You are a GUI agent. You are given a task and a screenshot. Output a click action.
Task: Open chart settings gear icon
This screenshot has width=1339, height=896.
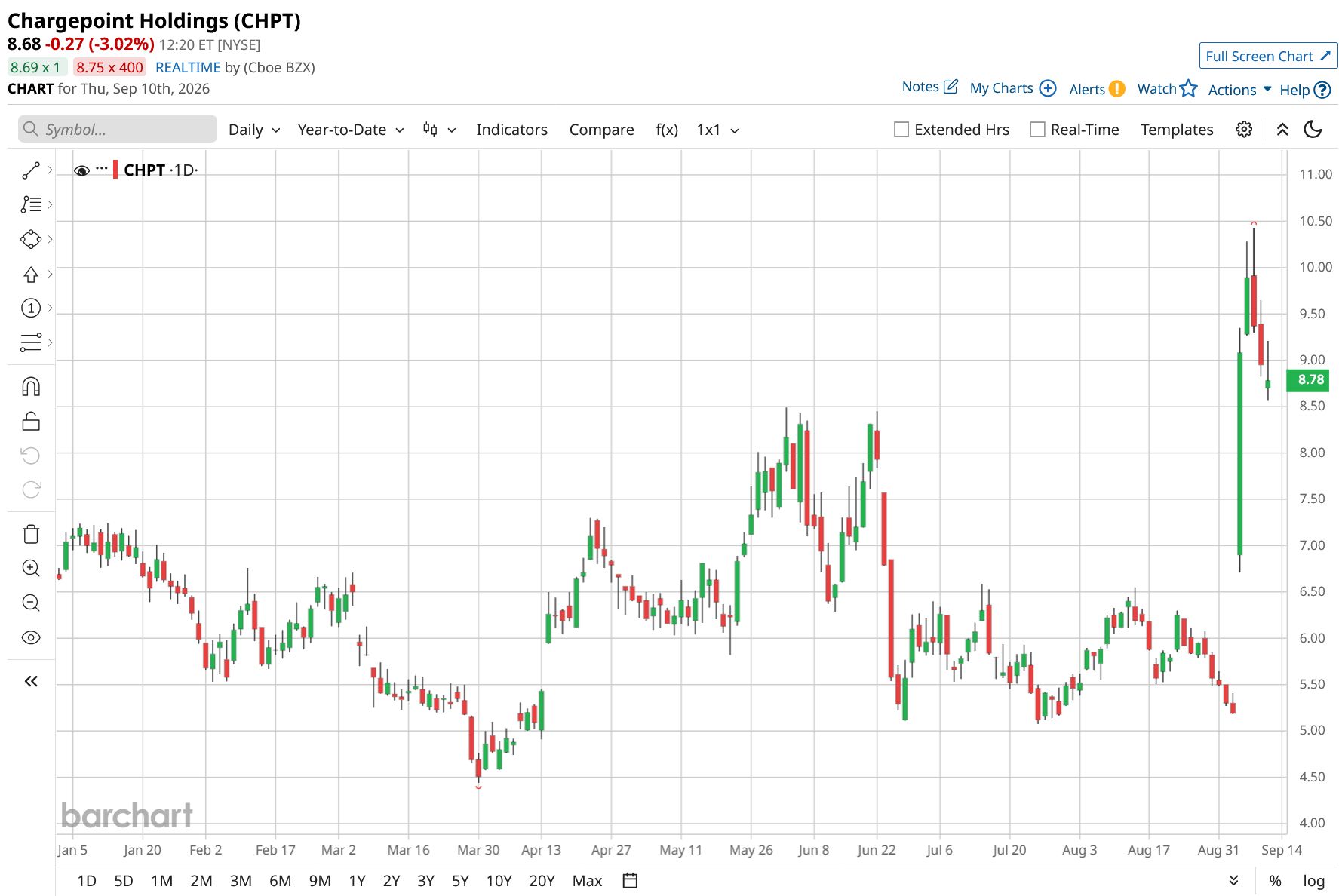tap(1244, 130)
